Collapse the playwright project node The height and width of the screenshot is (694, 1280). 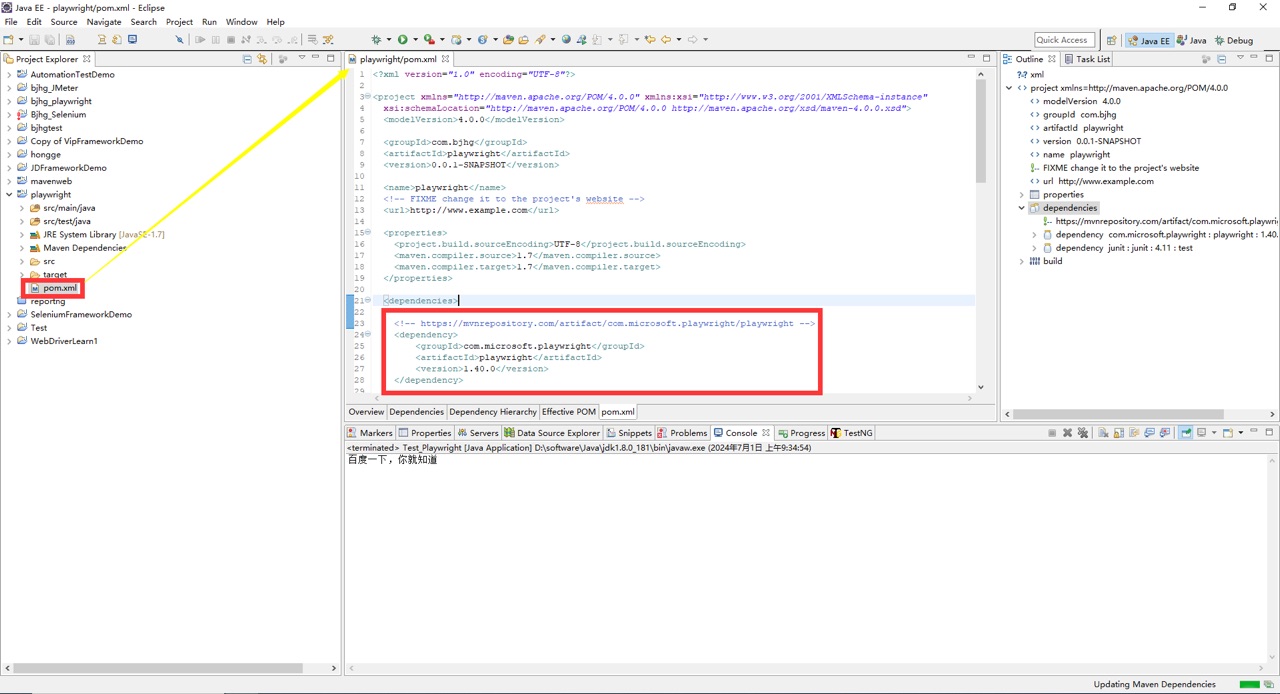[9, 194]
